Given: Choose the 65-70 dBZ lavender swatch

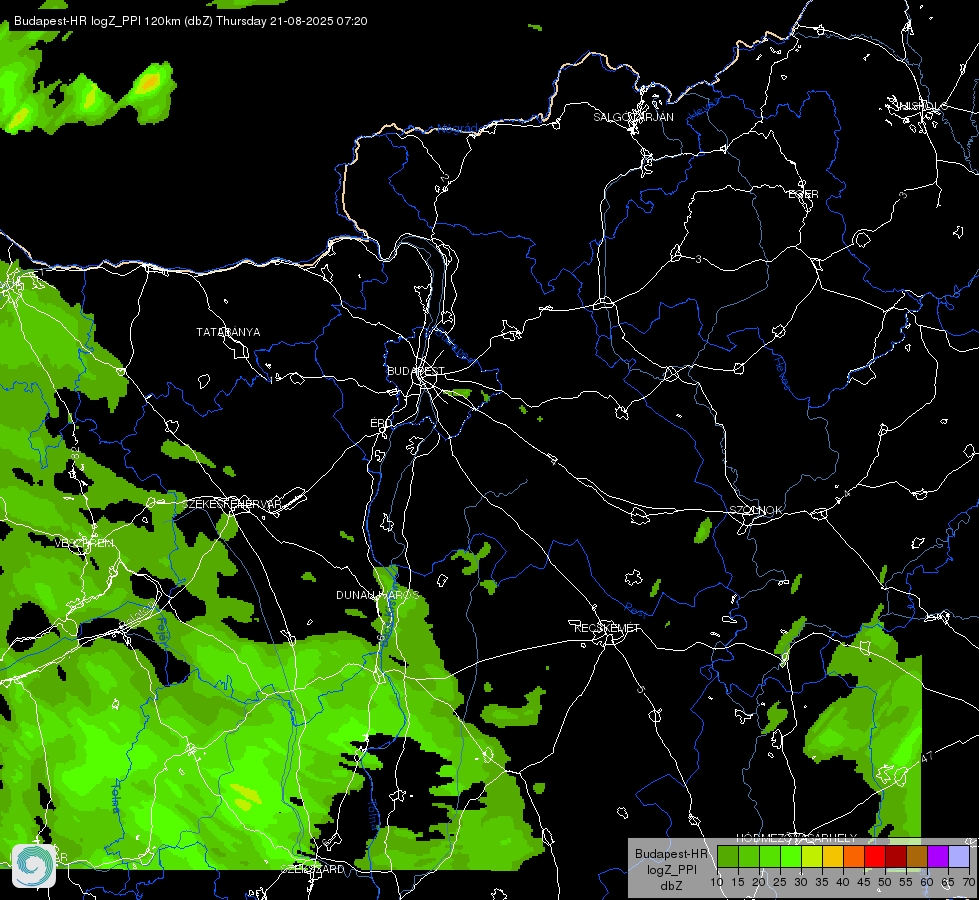Looking at the screenshot, I should tap(958, 856).
